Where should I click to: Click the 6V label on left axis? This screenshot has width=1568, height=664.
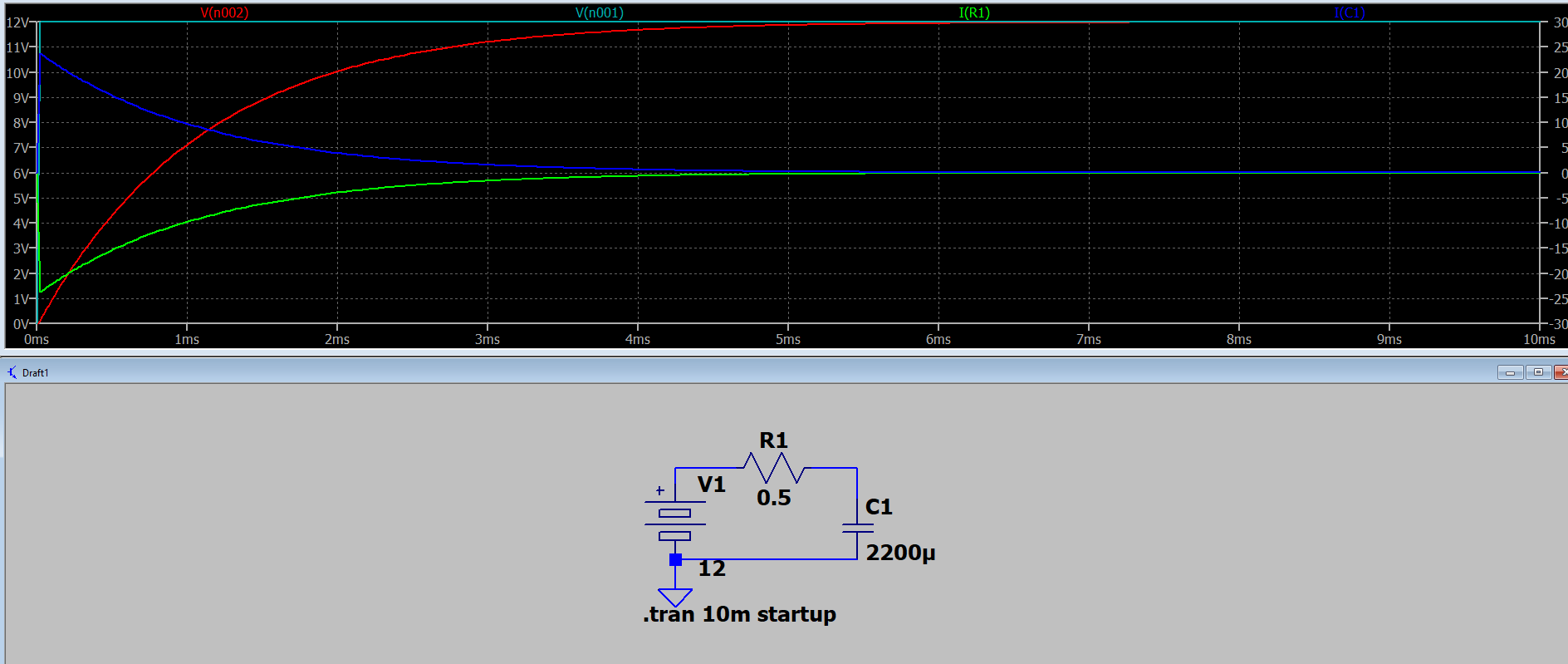pyautogui.click(x=20, y=173)
